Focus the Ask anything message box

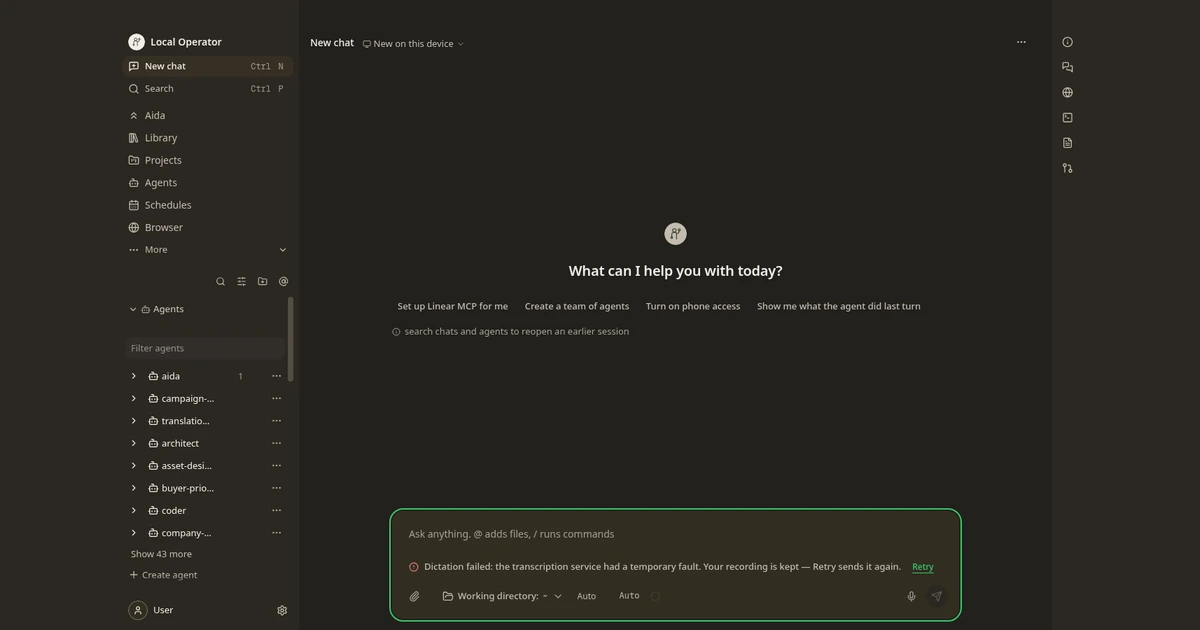point(675,534)
